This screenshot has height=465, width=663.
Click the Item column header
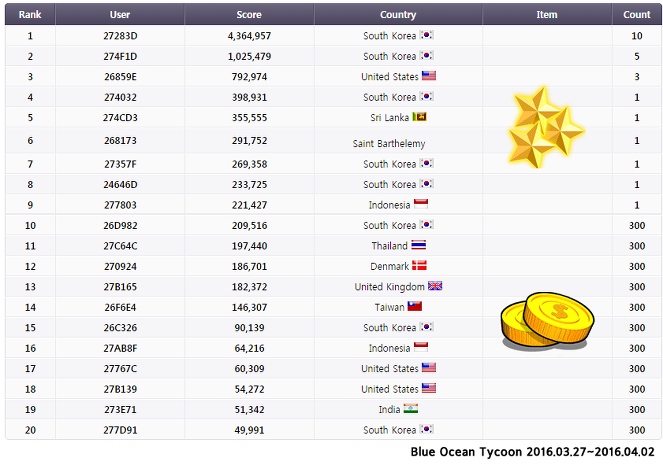click(547, 14)
